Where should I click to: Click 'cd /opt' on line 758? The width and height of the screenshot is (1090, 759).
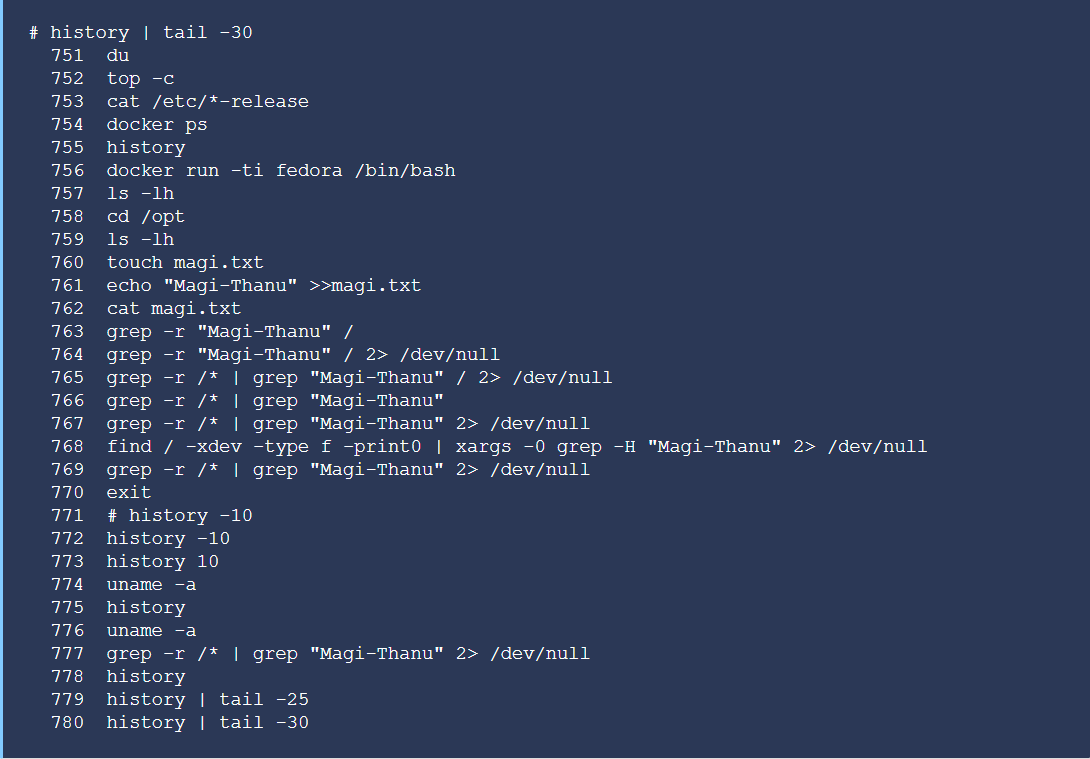coord(145,217)
